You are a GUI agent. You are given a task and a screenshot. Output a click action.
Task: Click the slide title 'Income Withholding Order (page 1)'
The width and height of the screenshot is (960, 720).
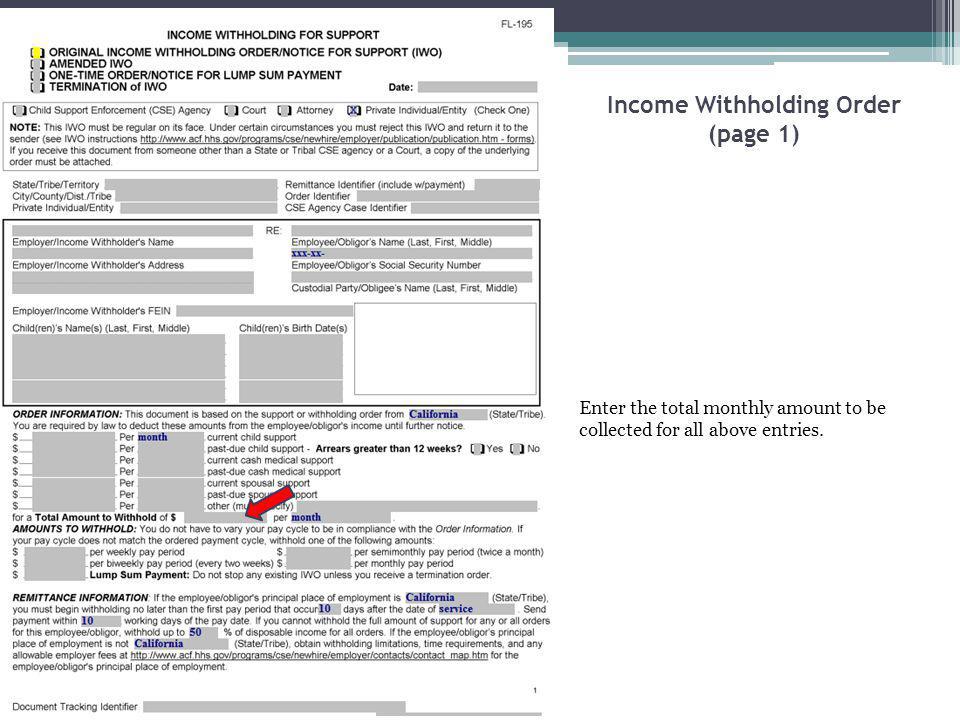tap(754, 119)
